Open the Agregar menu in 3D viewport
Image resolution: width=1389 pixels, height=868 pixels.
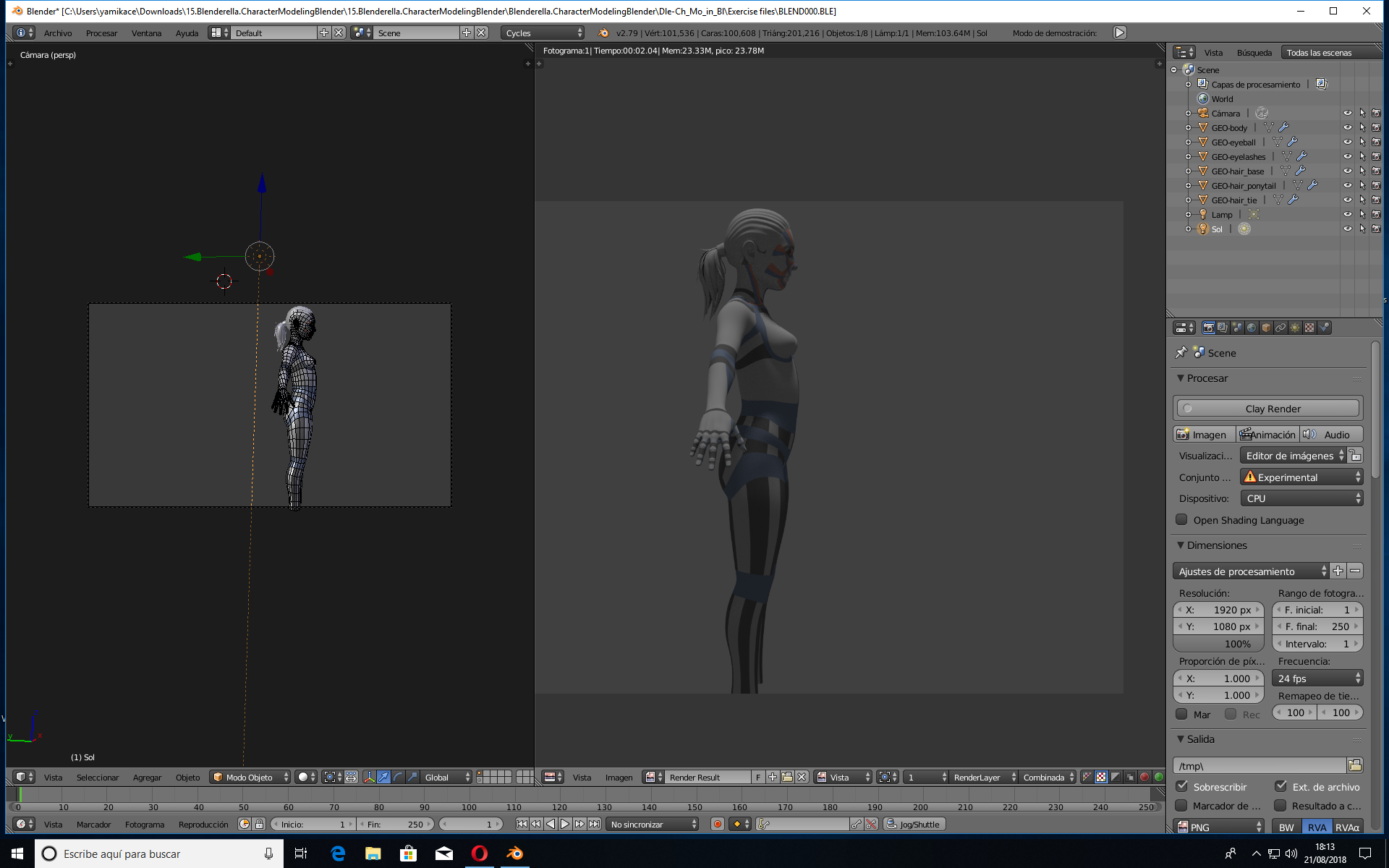tap(147, 778)
